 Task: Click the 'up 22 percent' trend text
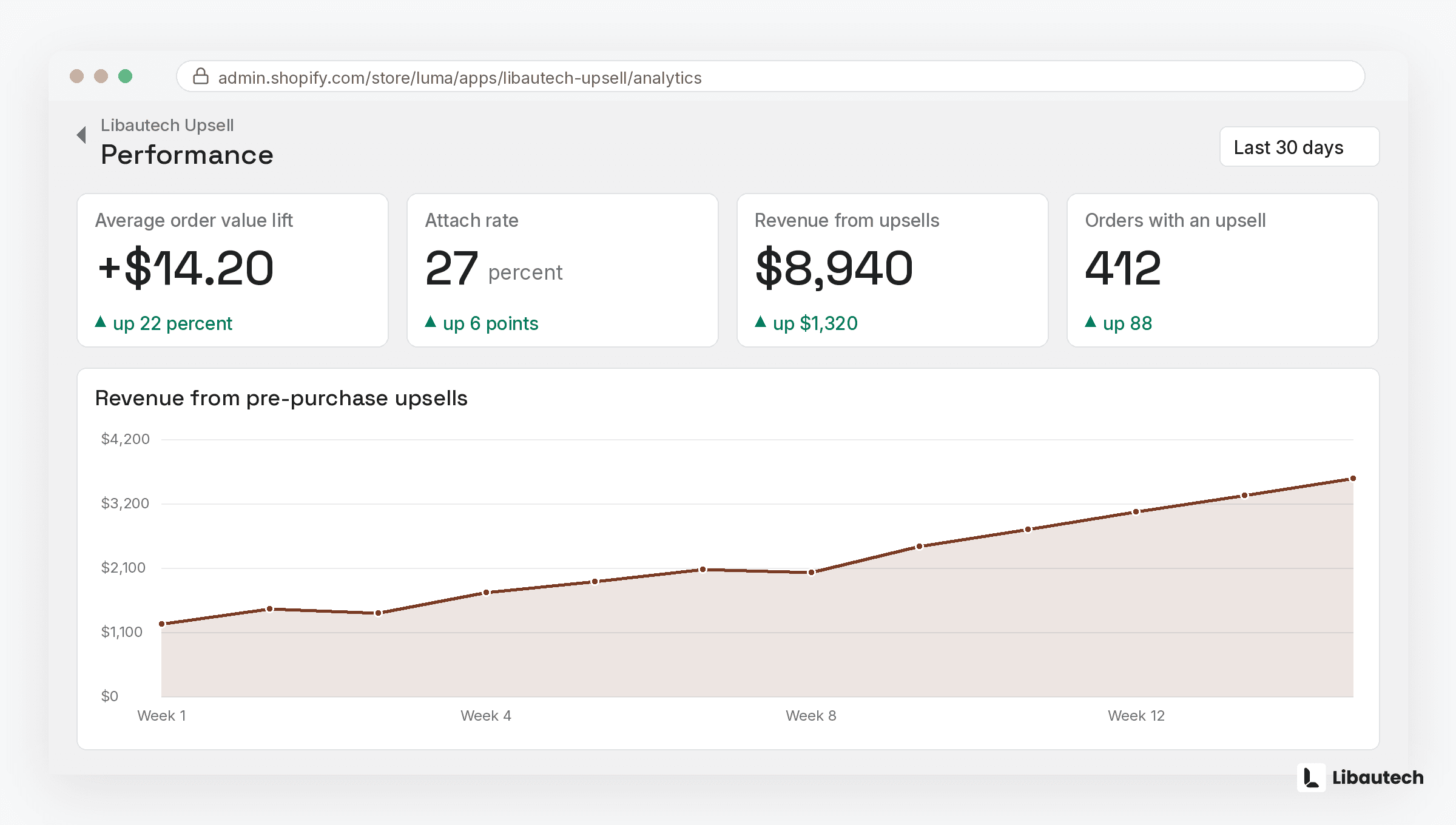[x=172, y=324]
